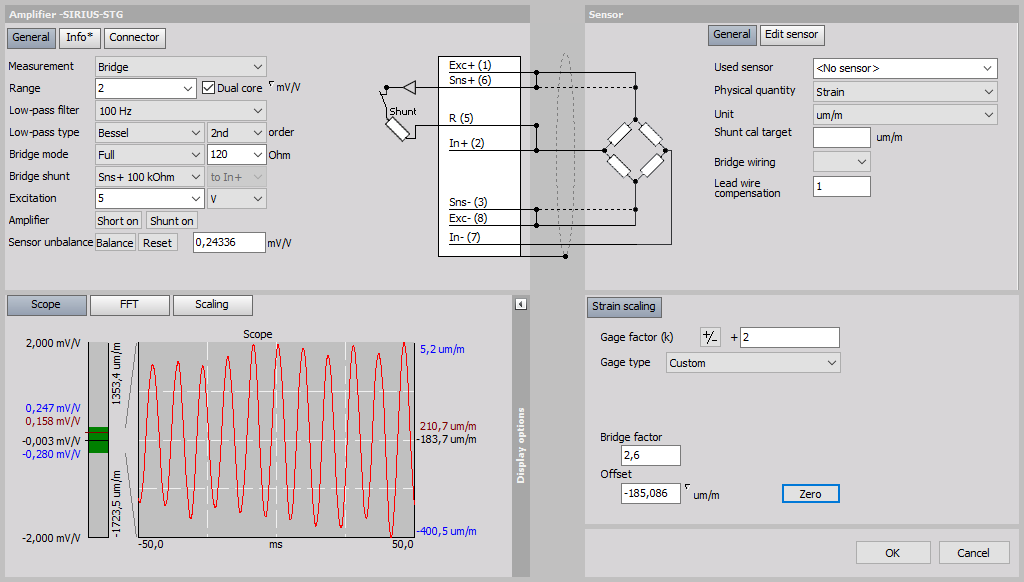This screenshot has height=582, width=1024.
Task: Expand the Bridge wiring dropdown
Action: [x=841, y=161]
